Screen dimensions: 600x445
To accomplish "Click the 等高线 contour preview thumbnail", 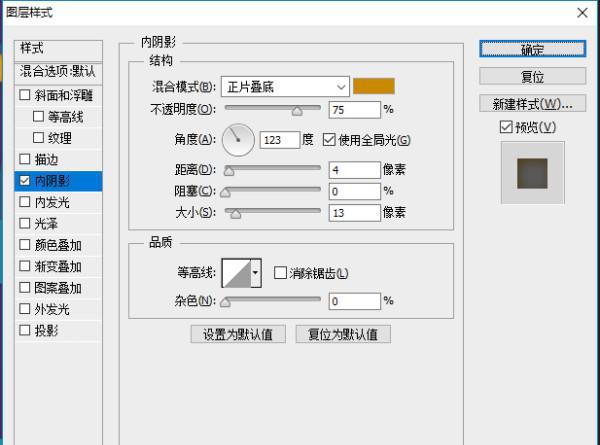I will coord(236,273).
